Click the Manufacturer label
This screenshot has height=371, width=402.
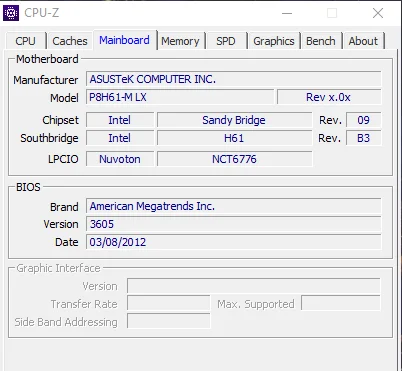pyautogui.click(x=46, y=80)
